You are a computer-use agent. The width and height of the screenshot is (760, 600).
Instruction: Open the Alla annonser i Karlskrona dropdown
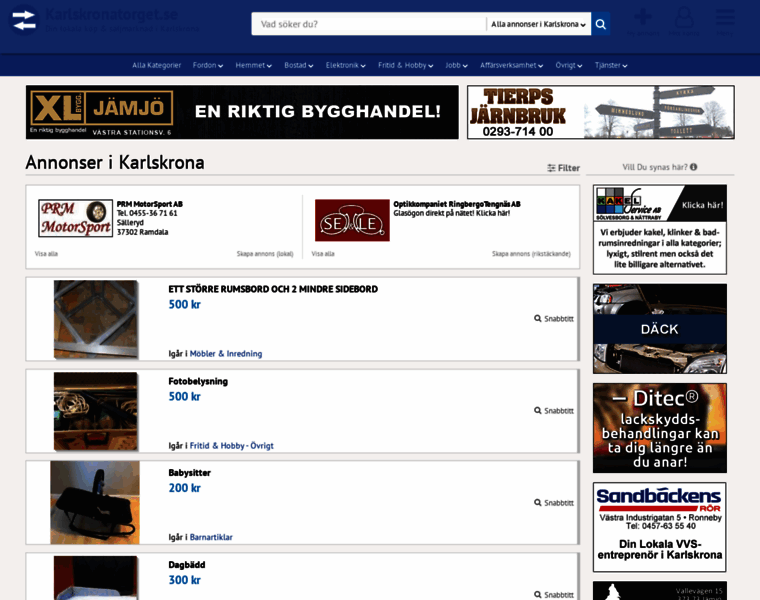point(538,24)
